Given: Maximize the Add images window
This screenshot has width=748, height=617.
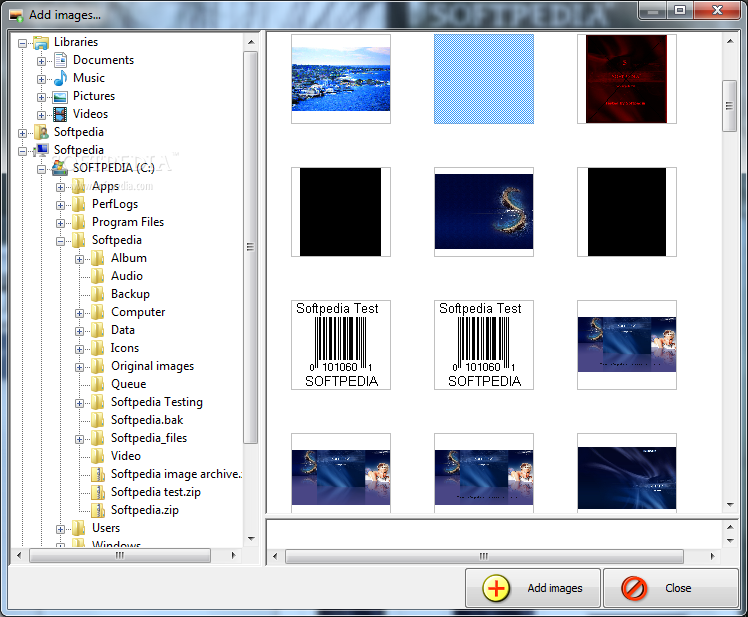Looking at the screenshot, I should point(680,10).
